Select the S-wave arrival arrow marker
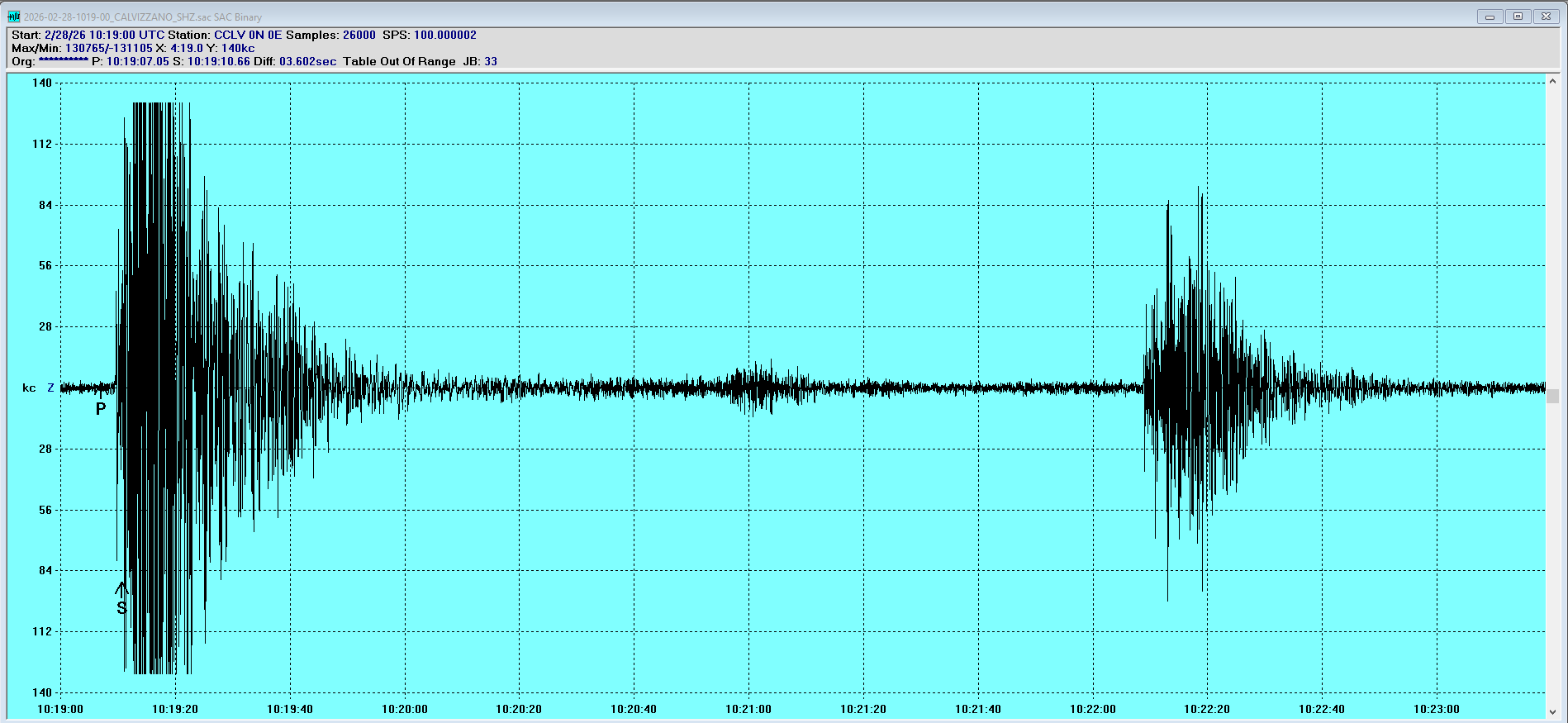 [121, 590]
